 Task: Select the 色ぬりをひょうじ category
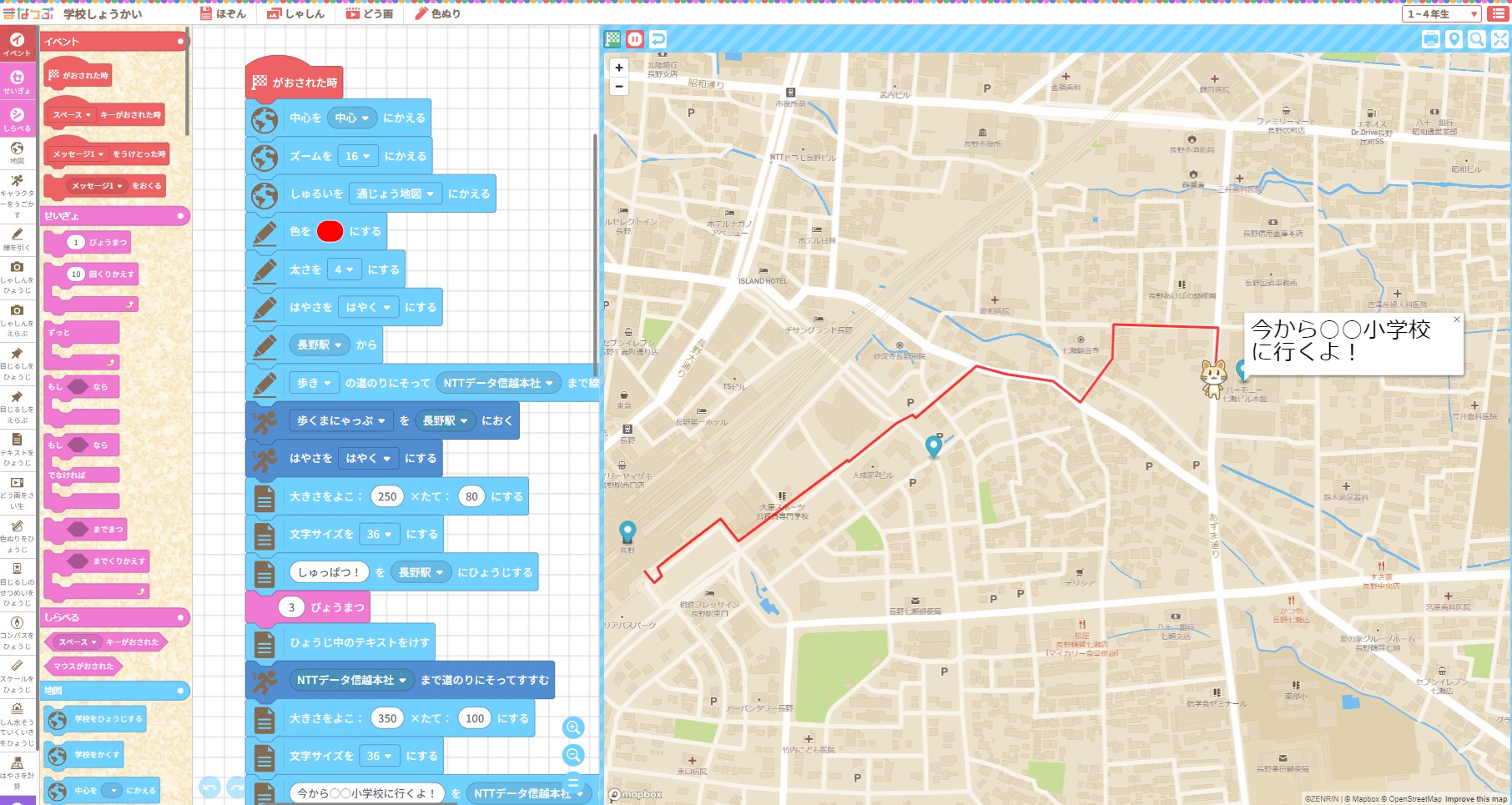point(17,536)
